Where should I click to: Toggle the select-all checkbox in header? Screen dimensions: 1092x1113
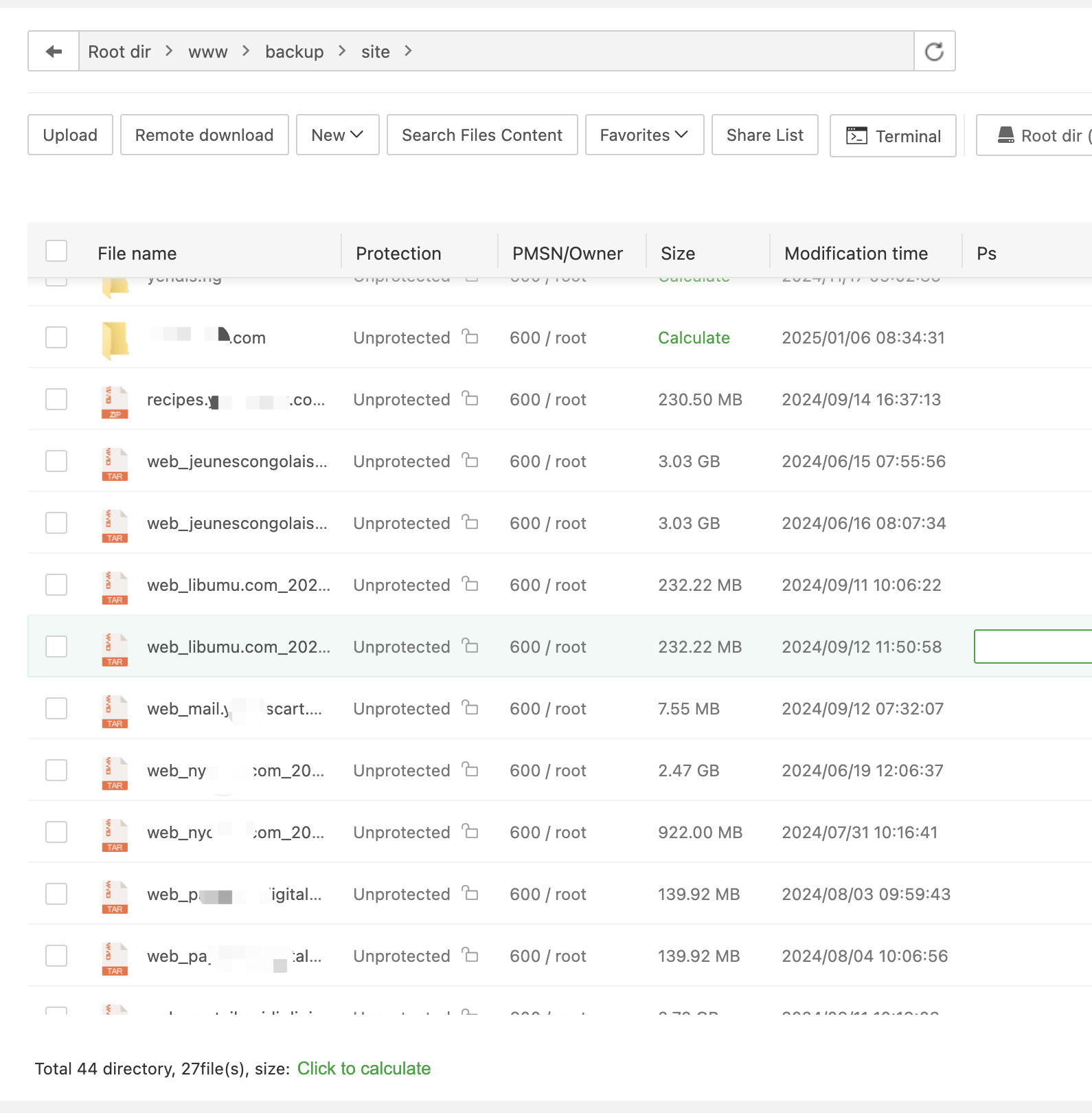(56, 251)
